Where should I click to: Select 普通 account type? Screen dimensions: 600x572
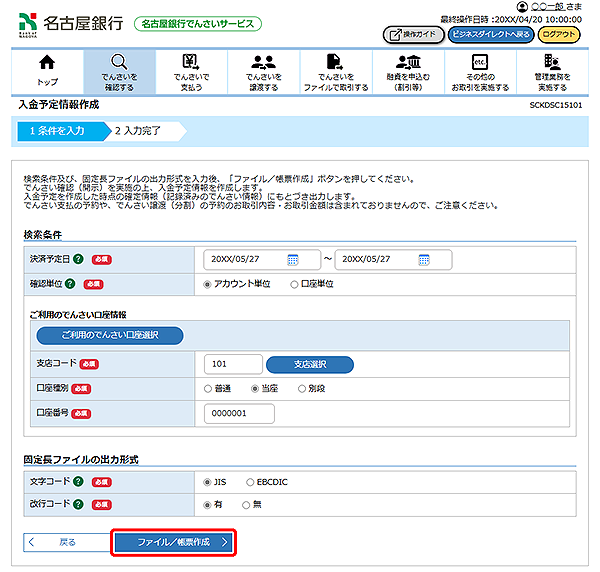[x=209, y=388]
